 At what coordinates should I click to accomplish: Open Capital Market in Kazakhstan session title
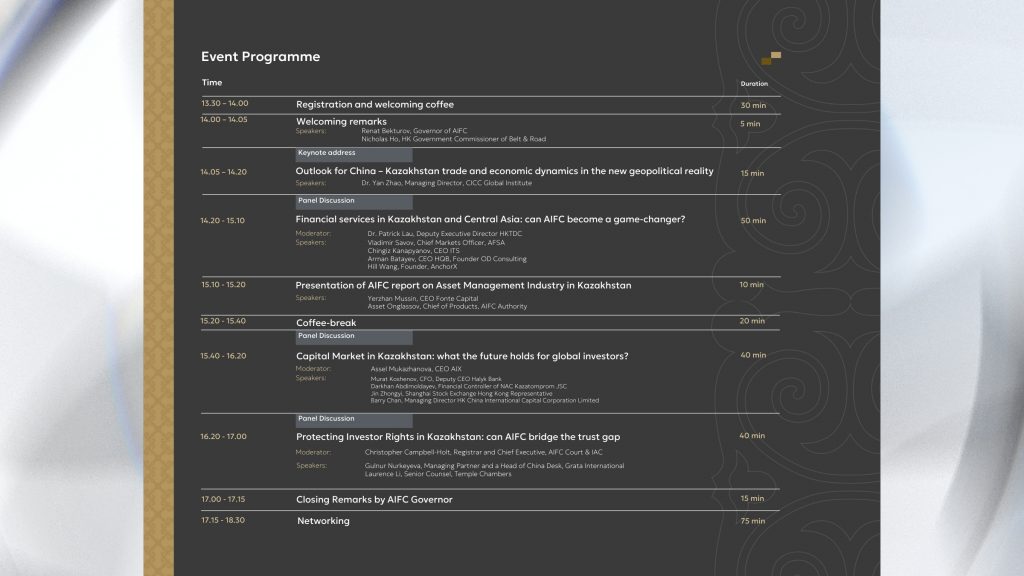click(462, 356)
